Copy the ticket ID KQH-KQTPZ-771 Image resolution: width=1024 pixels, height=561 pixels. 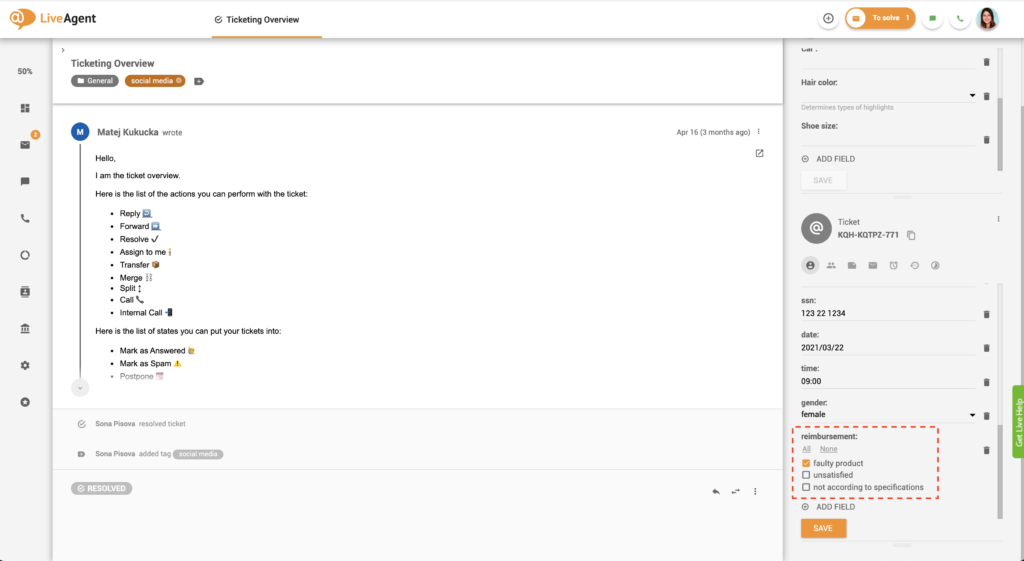(911, 235)
